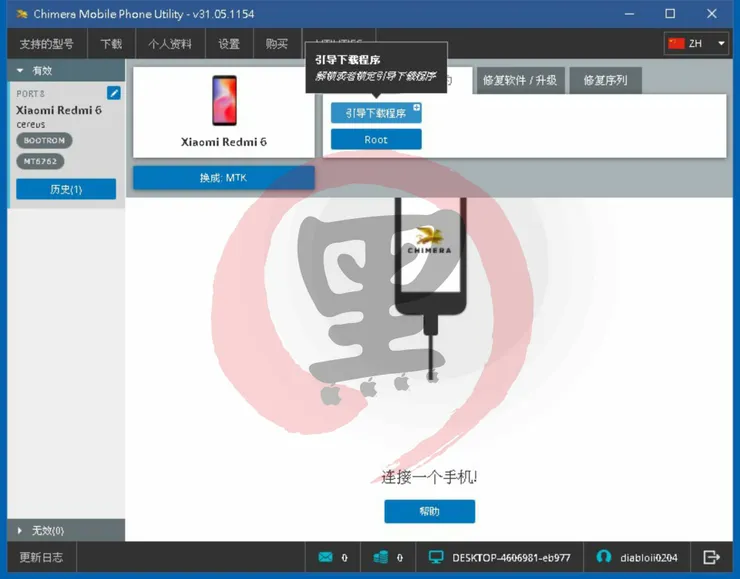Click the 帮助 help button

(429, 511)
